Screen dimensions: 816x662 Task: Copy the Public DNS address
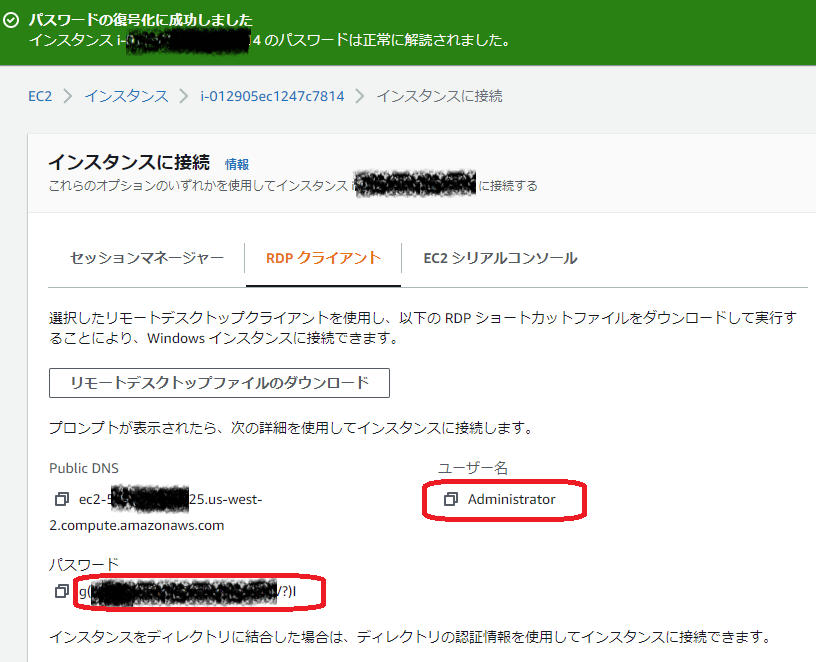coord(62,499)
